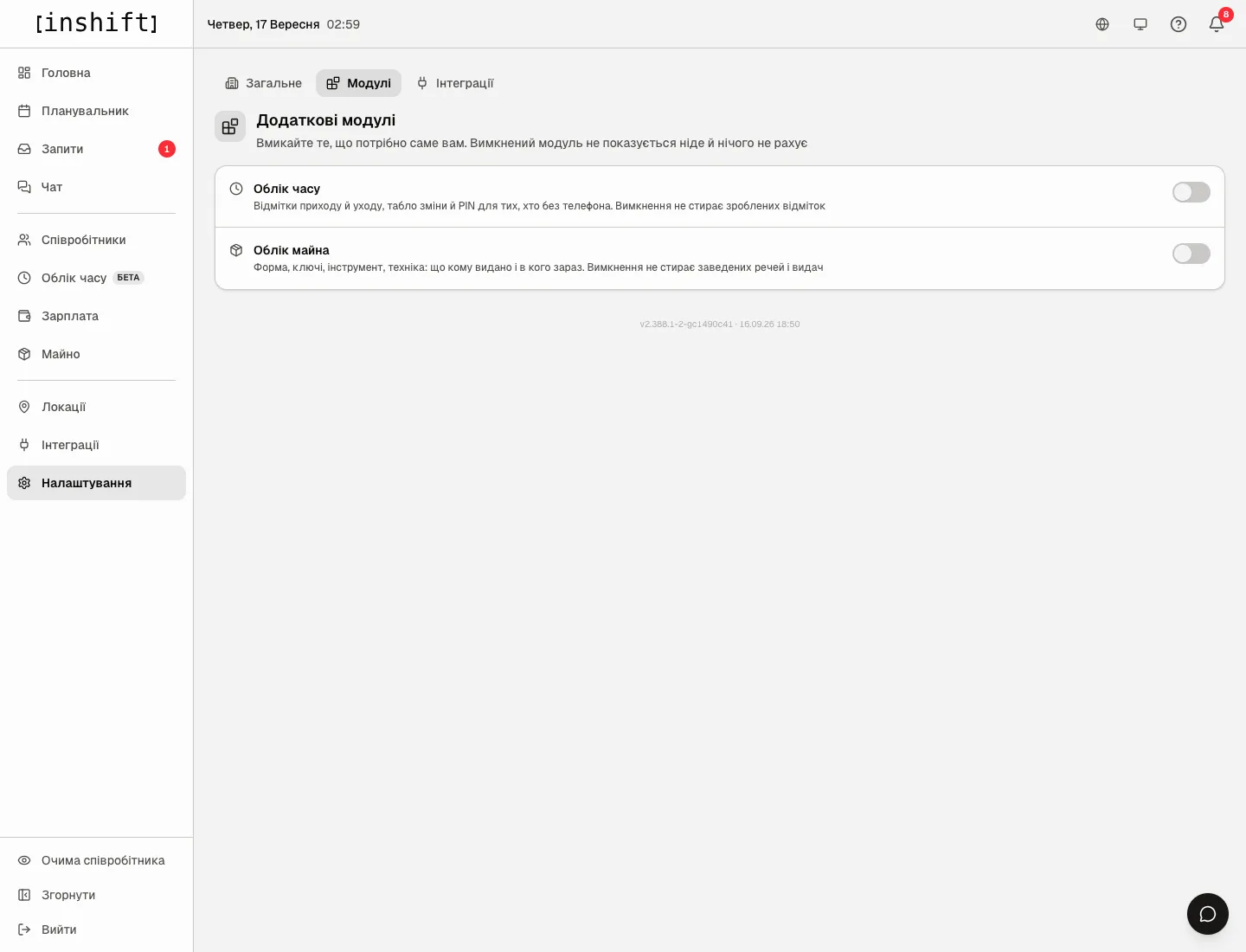1246x952 pixels.
Task: Open Чат in sidebar
Action: pyautogui.click(x=96, y=187)
